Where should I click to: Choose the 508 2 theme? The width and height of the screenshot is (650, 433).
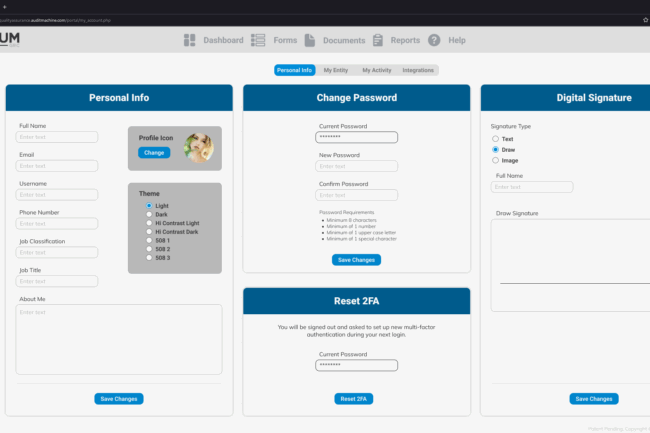(149, 249)
